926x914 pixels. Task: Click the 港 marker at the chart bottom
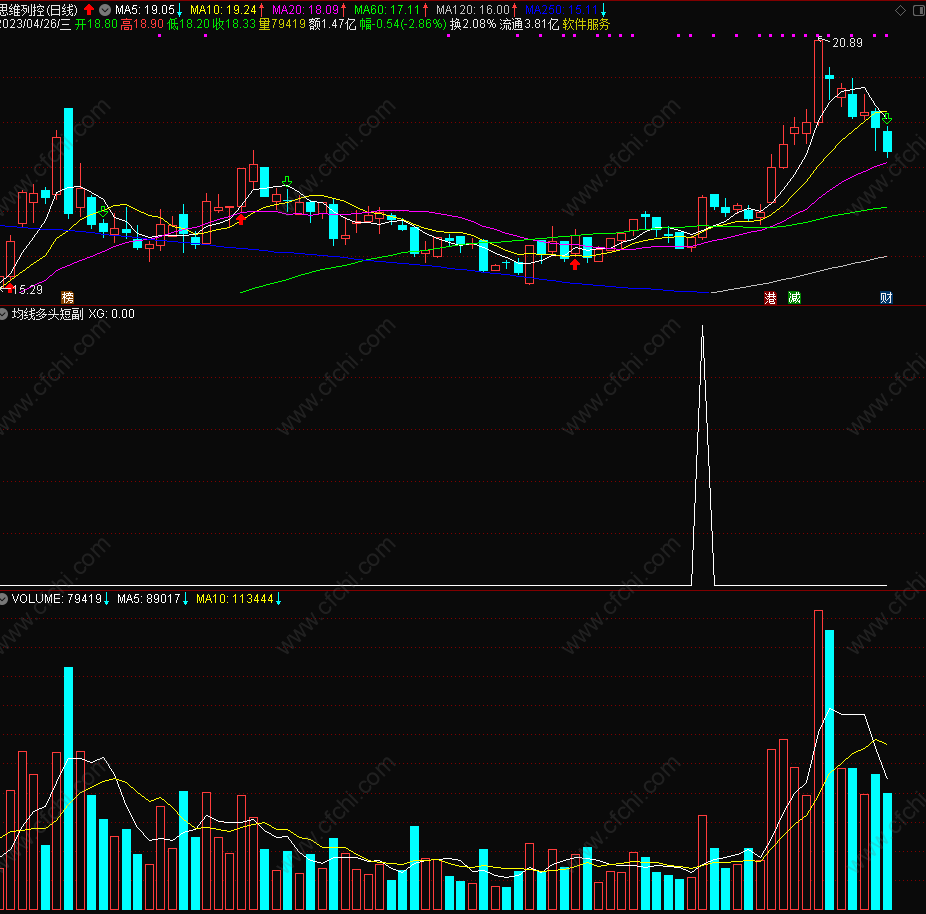[x=770, y=298]
